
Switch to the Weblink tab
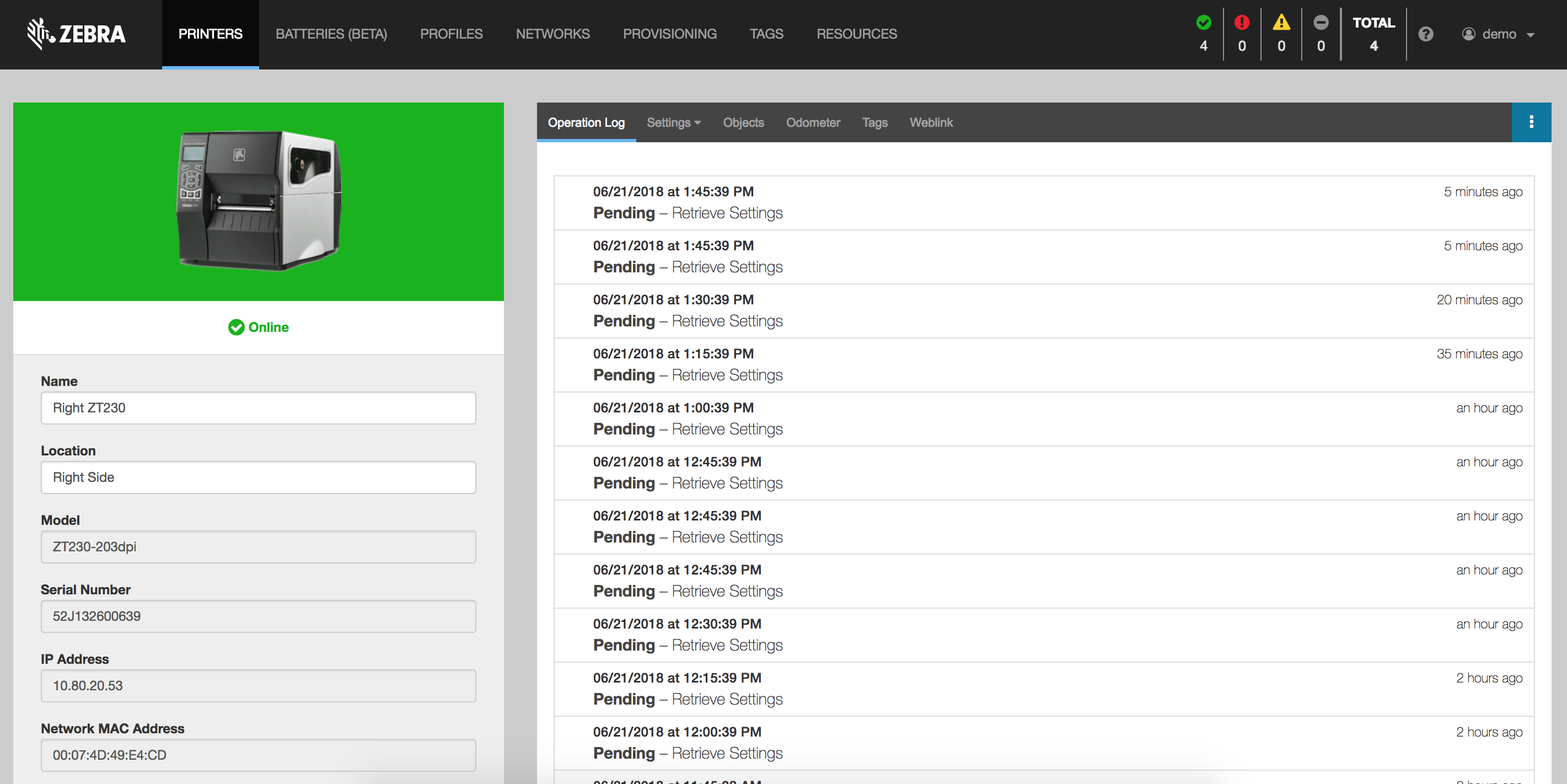pyautogui.click(x=931, y=122)
